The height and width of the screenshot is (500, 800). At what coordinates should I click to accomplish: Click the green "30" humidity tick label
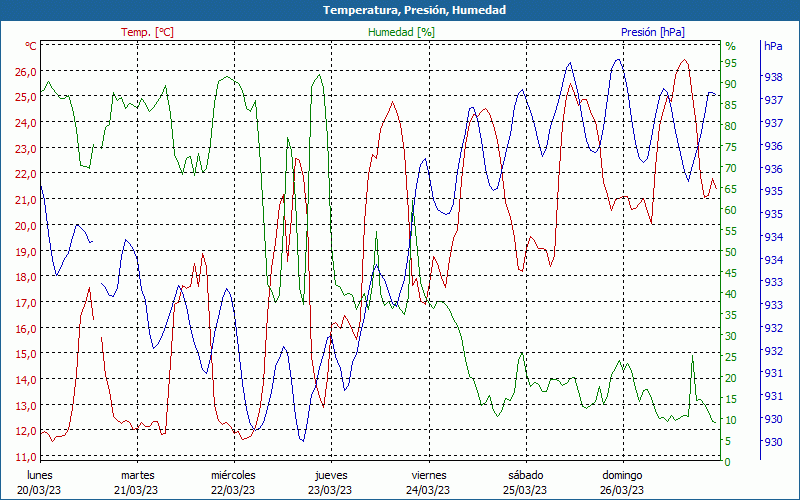(731, 336)
